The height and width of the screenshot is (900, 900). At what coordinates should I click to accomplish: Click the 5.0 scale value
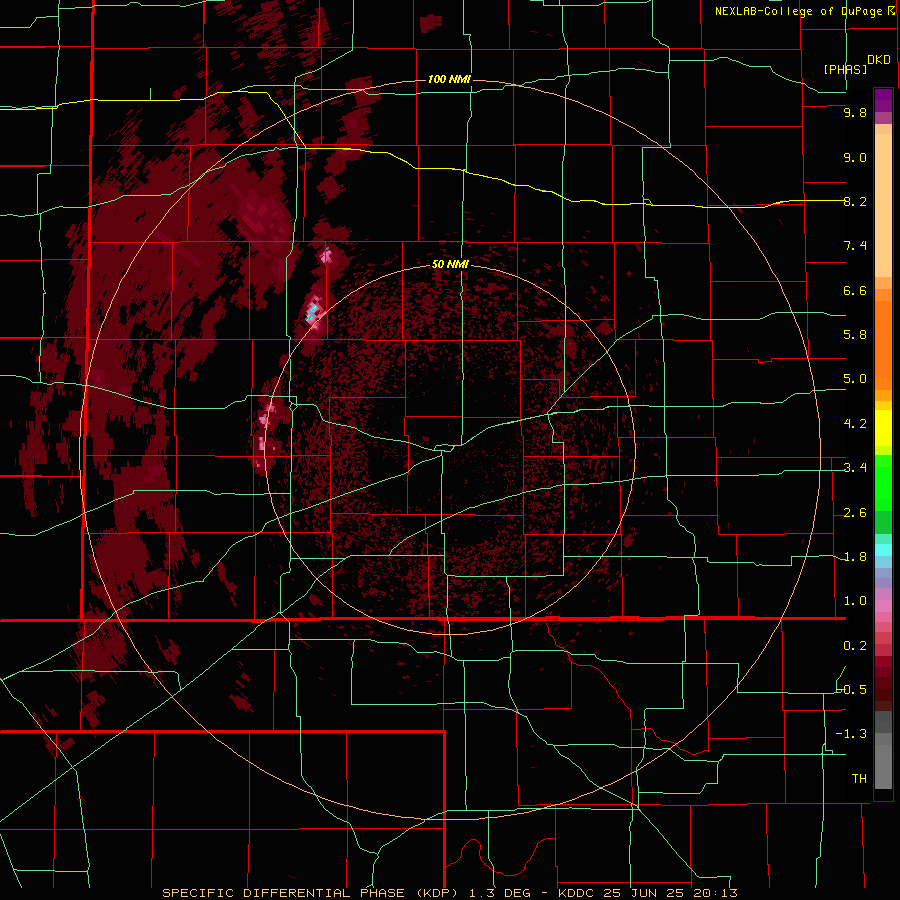[855, 379]
